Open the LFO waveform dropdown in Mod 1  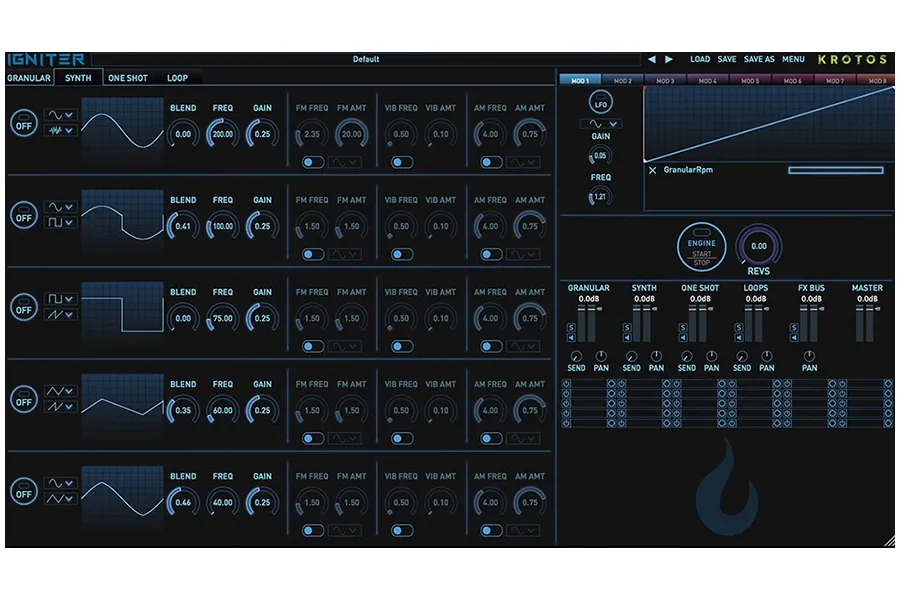(x=601, y=124)
